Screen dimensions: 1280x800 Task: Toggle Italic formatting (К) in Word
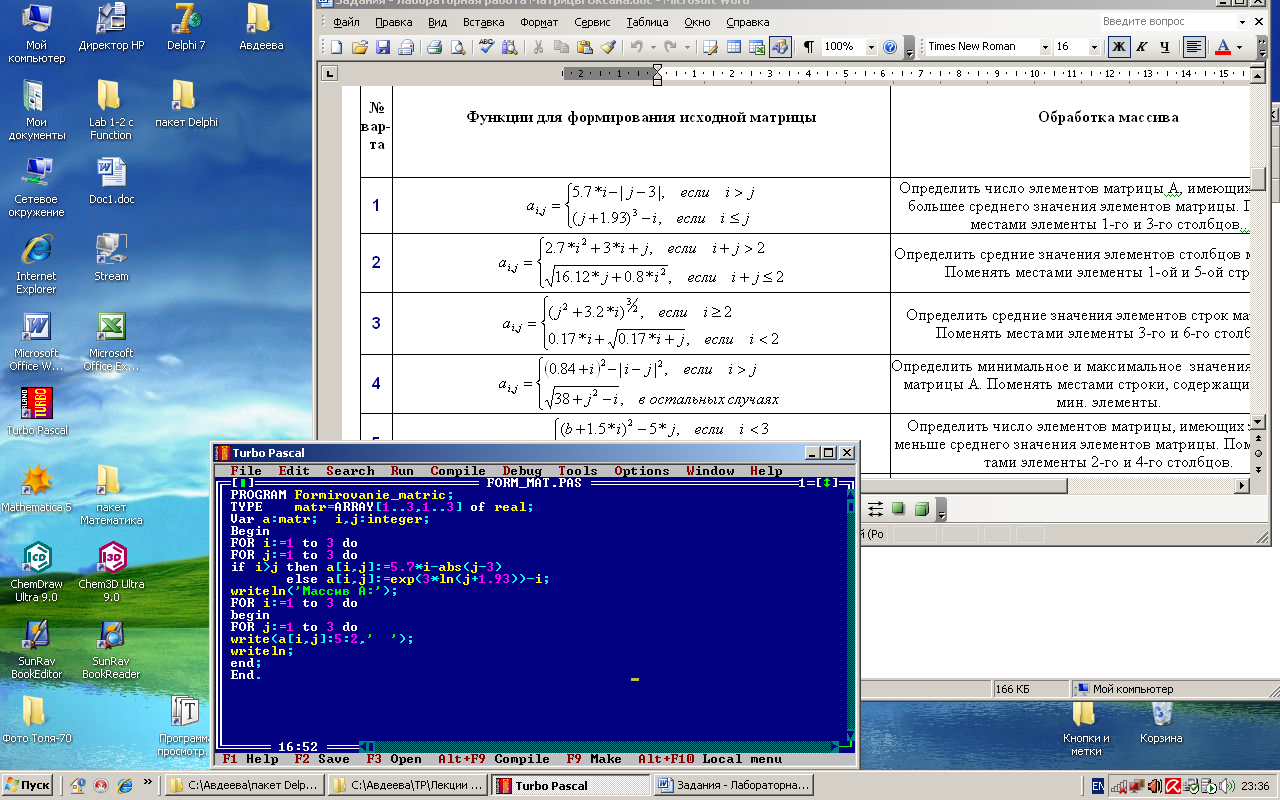point(1142,47)
